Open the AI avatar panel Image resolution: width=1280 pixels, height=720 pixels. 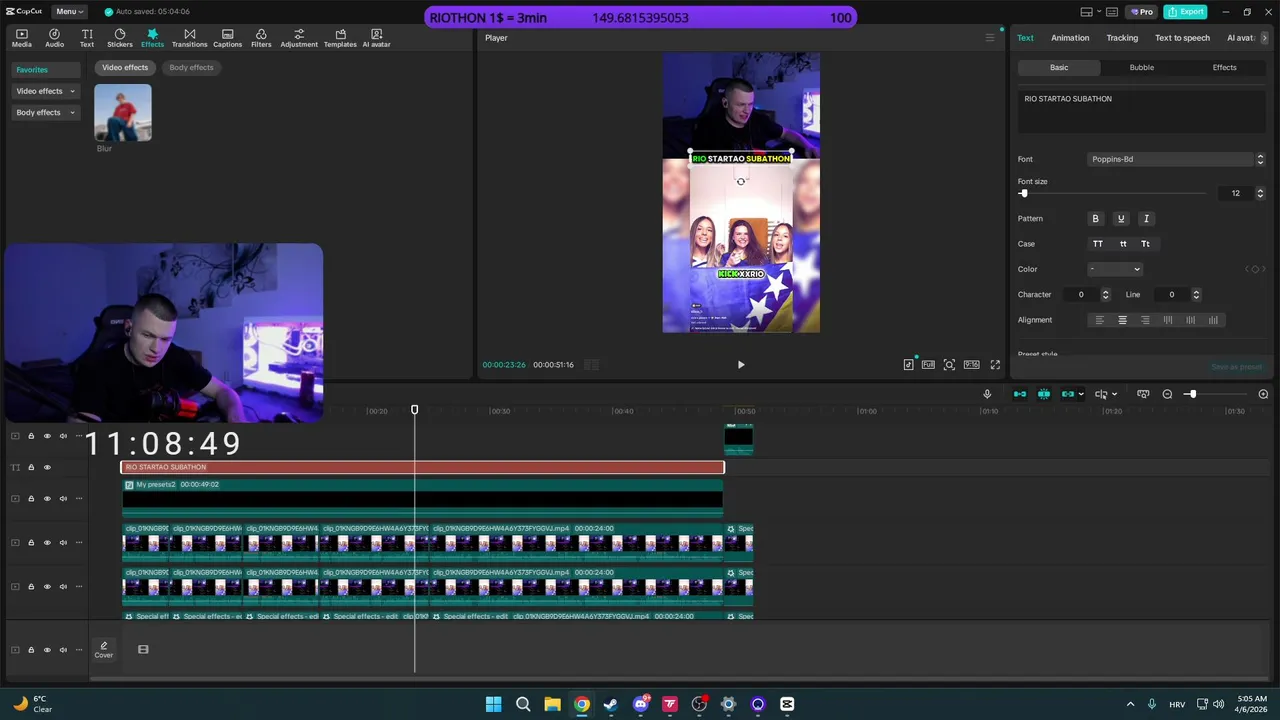click(377, 38)
